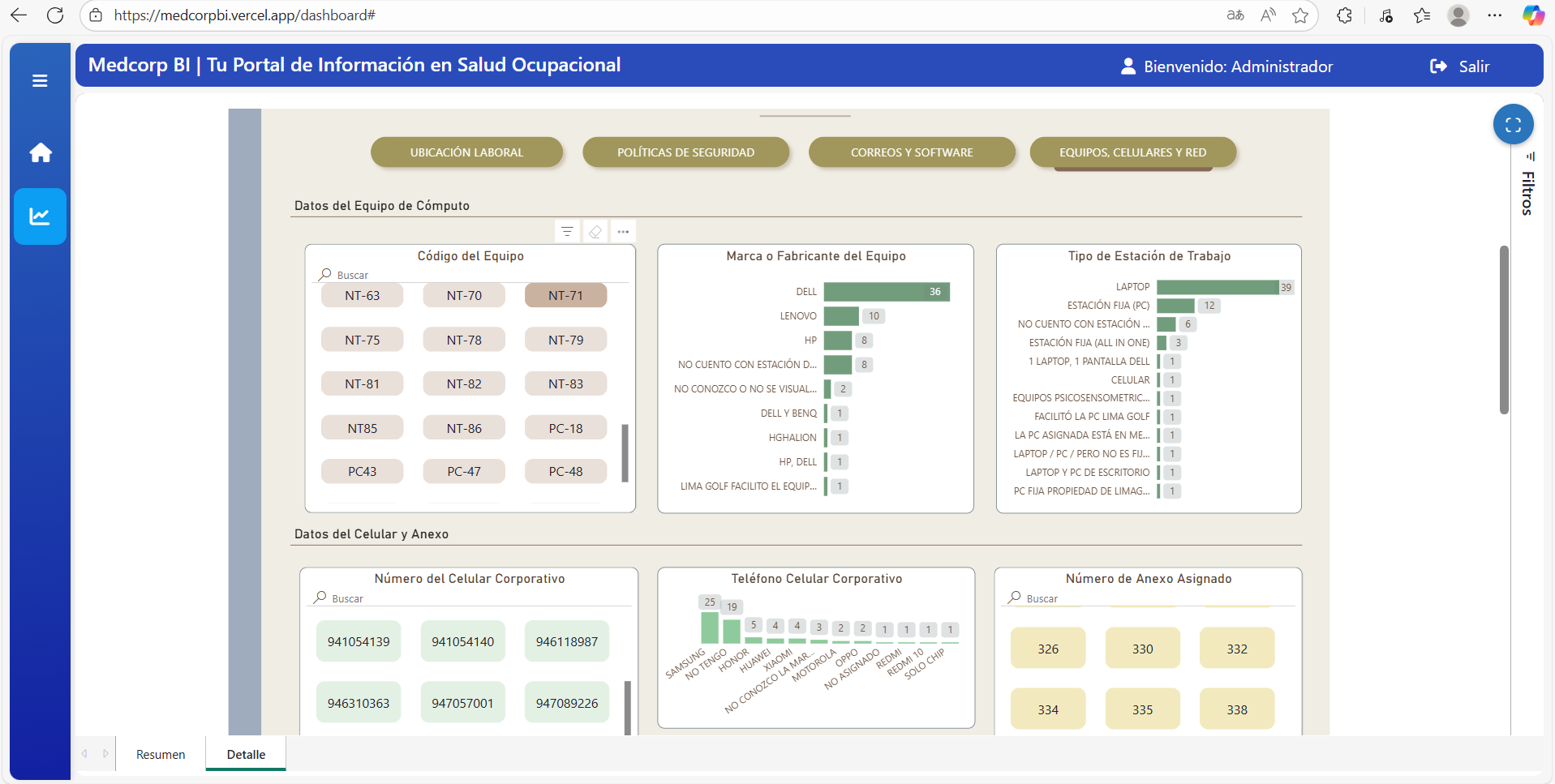The width and height of the screenshot is (1555, 784).
Task: Show next report page tabs arrow
Action: pos(105,754)
